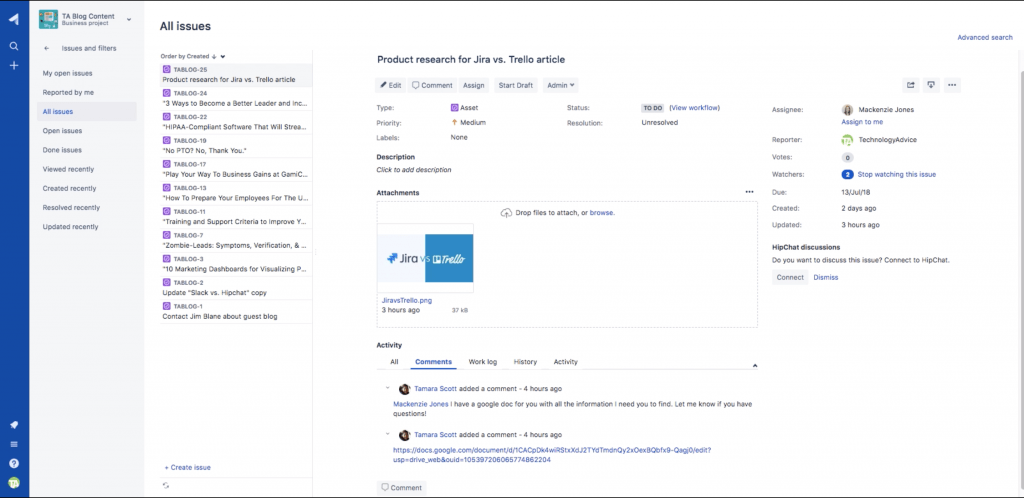Image resolution: width=1024 pixels, height=498 pixels.
Task: Click Stop watching this issue link
Action: [x=897, y=174]
